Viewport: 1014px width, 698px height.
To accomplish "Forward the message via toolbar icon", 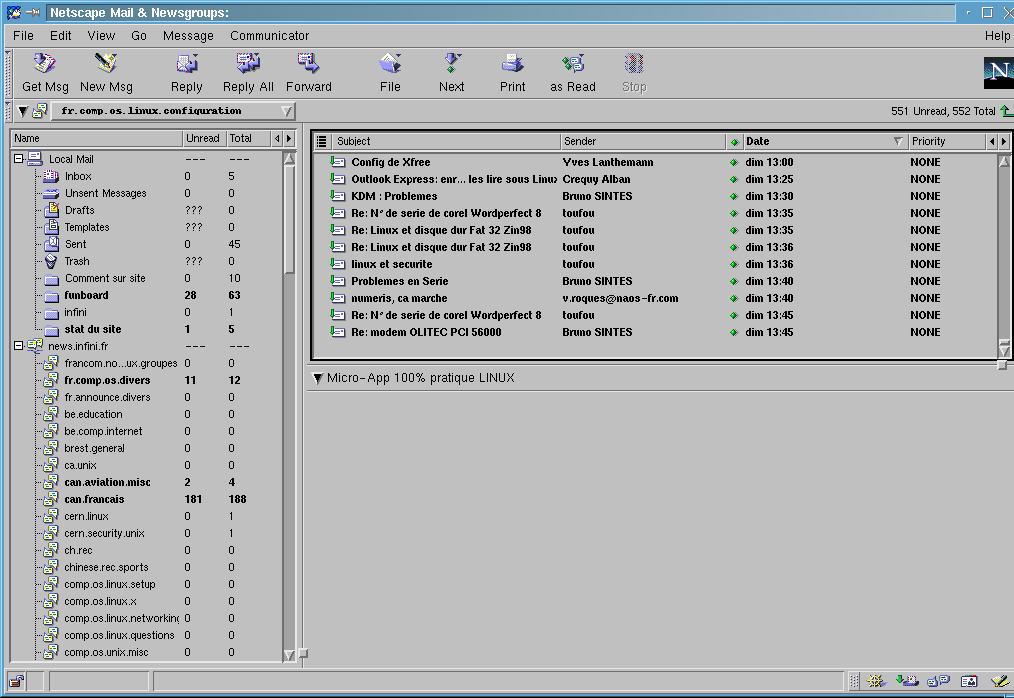I will 308,63.
